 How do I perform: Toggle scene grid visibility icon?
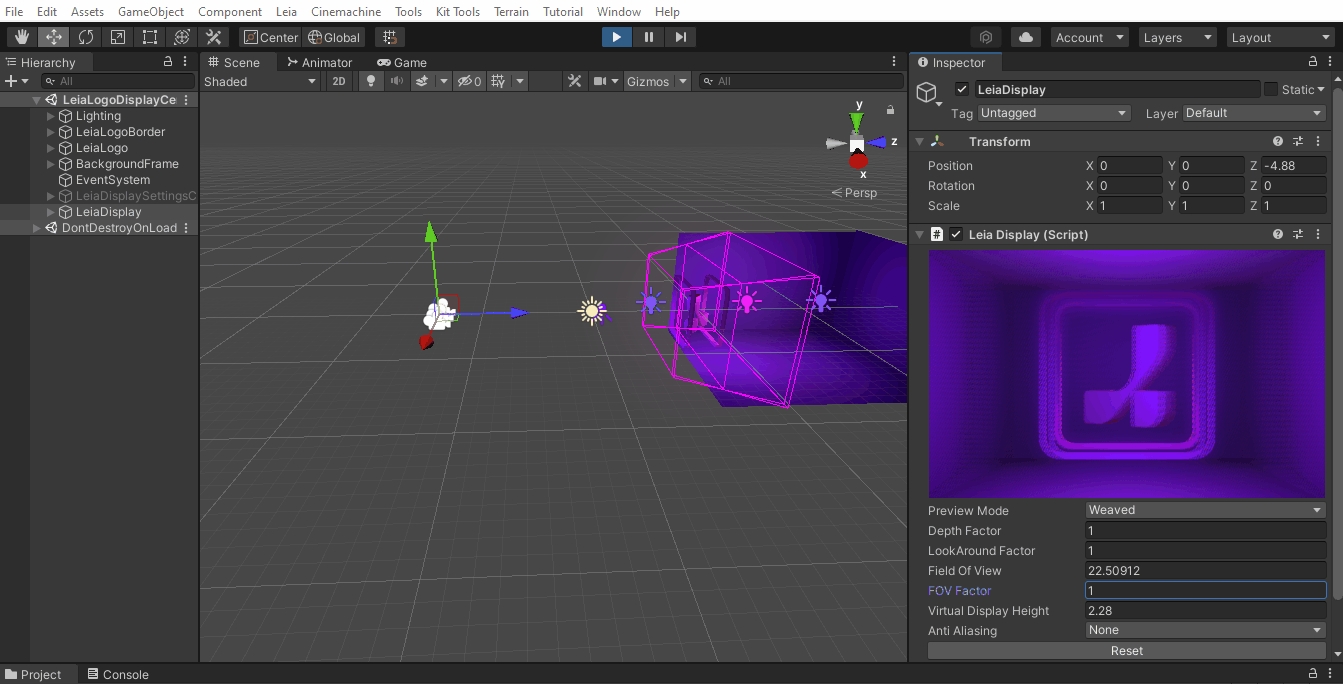[x=498, y=81]
